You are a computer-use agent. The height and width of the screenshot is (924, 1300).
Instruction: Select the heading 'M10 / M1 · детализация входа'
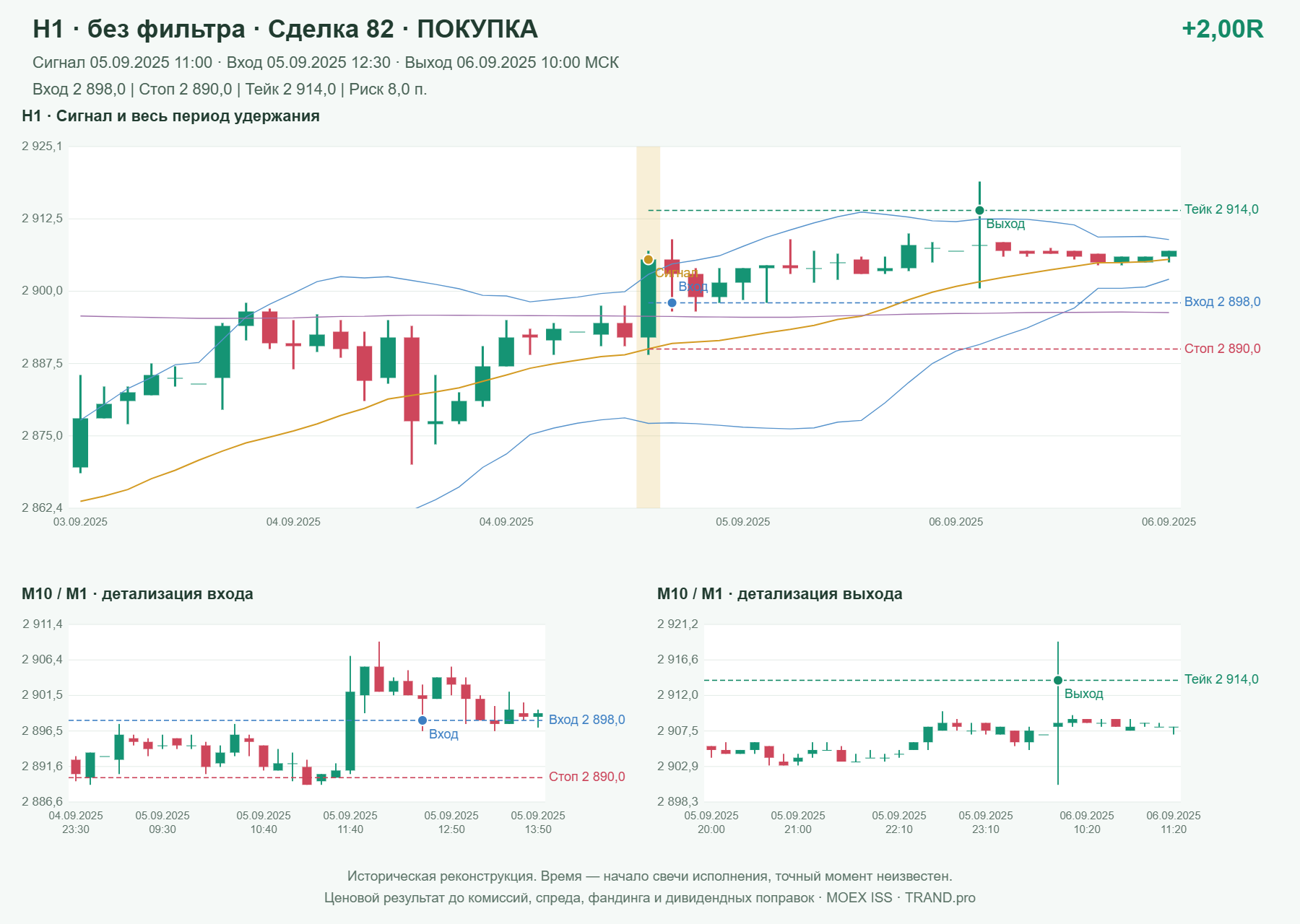(137, 594)
